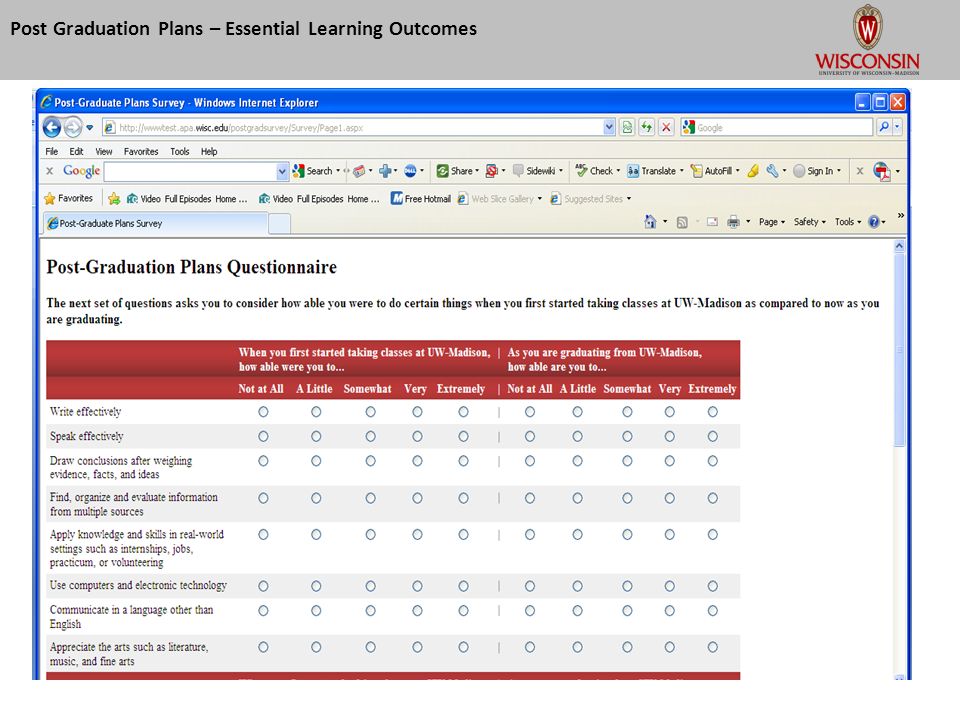
Task: Open the Tools menu in menu bar
Action: (179, 151)
